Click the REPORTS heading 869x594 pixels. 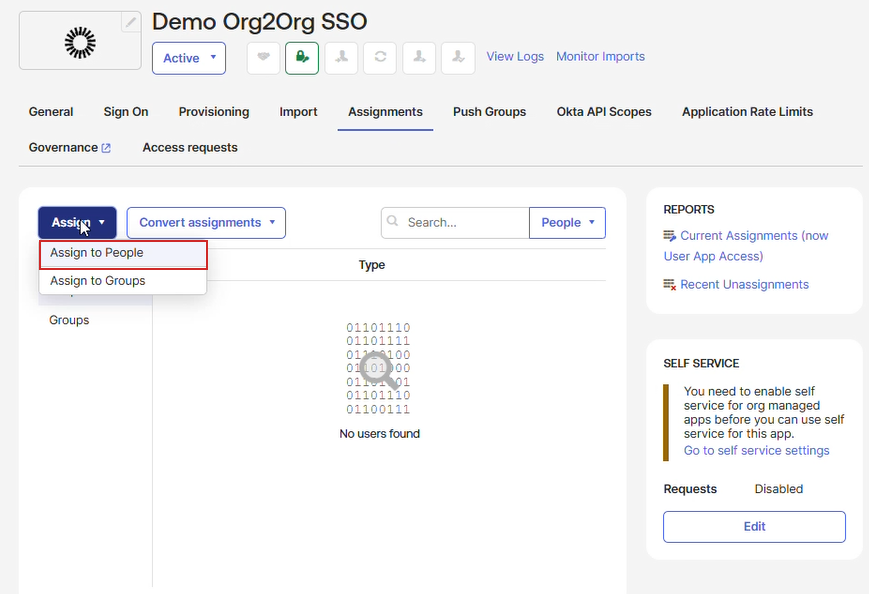689,209
